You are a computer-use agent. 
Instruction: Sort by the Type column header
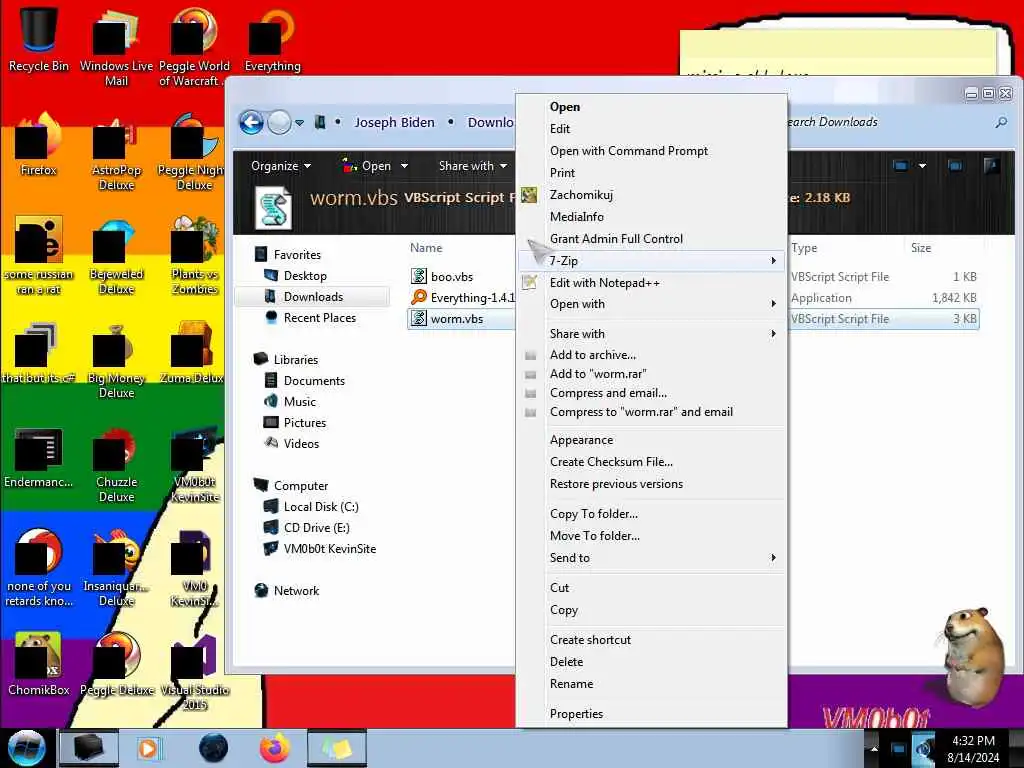pyautogui.click(x=804, y=248)
